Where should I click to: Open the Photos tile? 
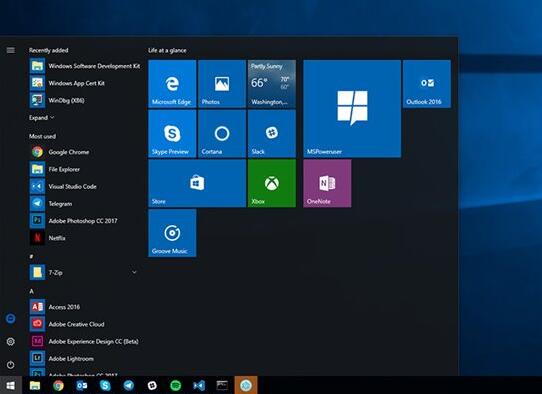(222, 84)
